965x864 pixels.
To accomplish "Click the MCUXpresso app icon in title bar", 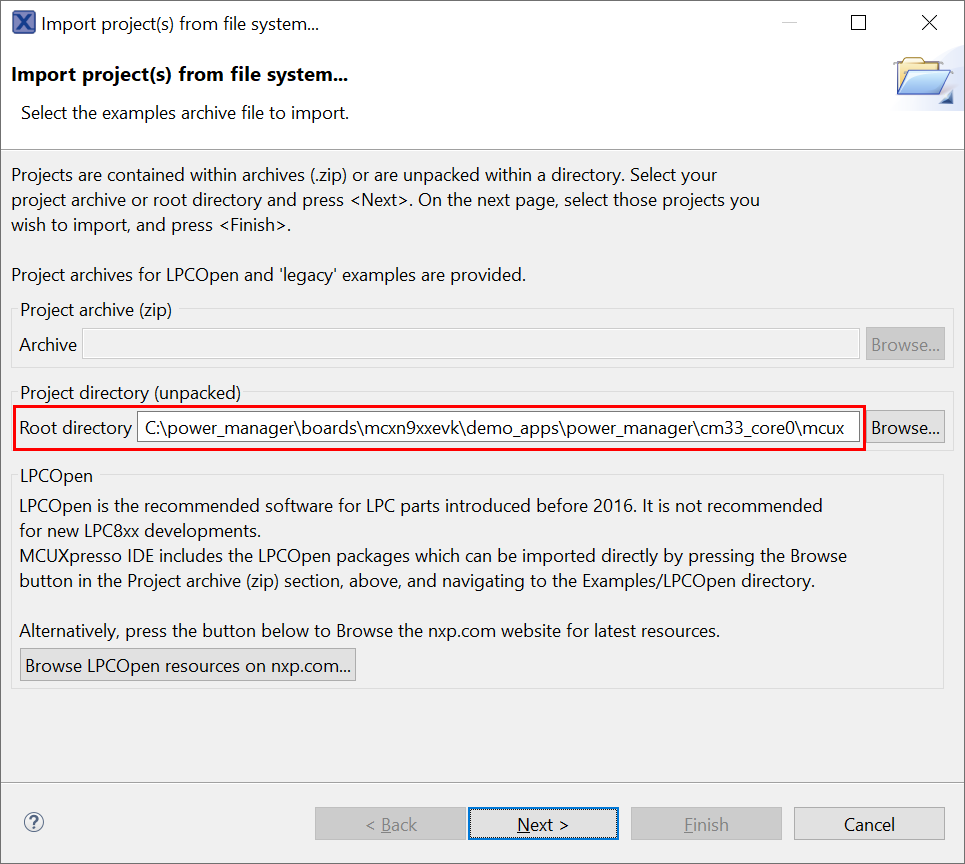I will (23, 24).
